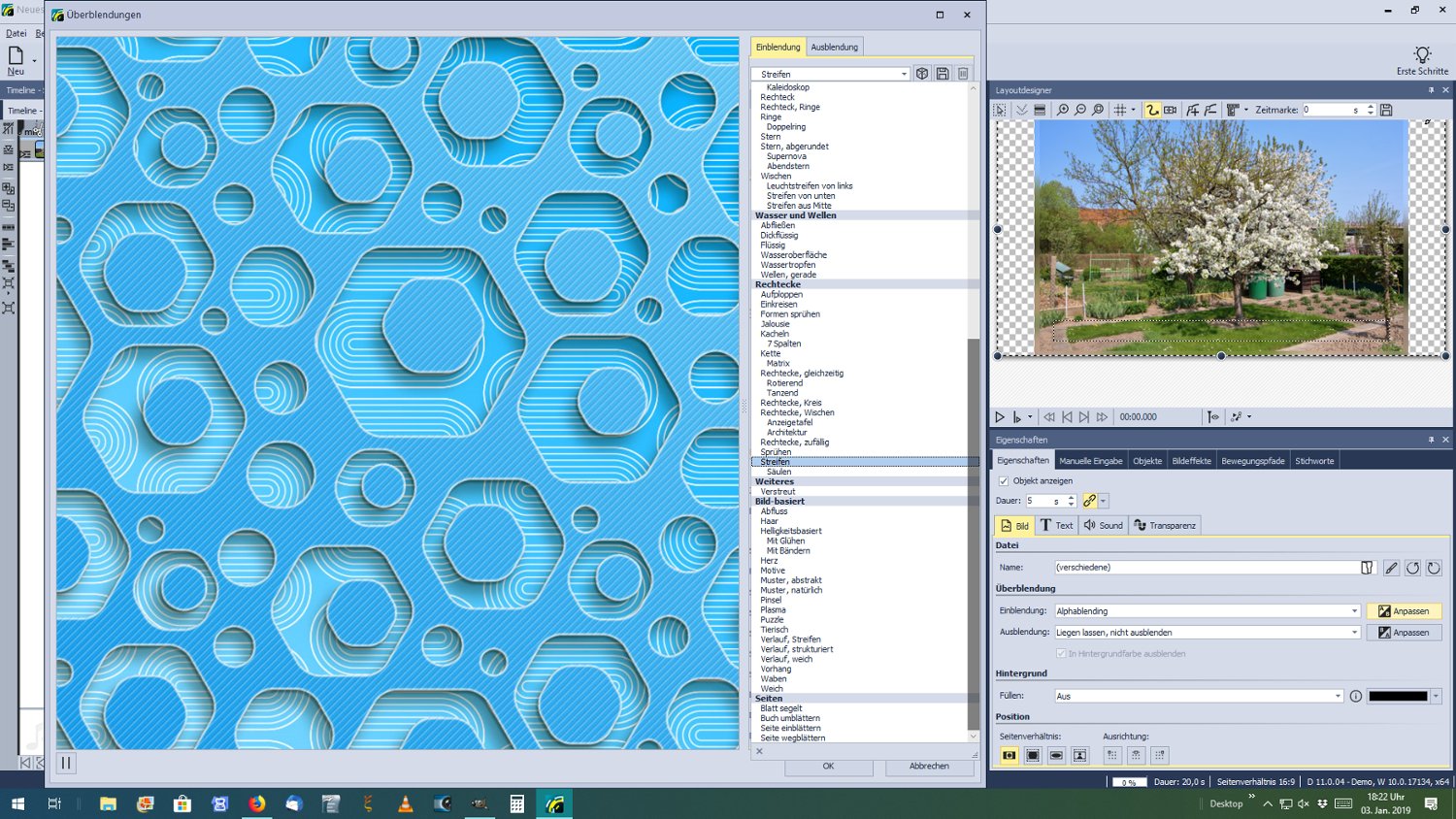Open the Füllen dropdown set to Aus
This screenshot has width=1456, height=819.
(x=1338, y=697)
